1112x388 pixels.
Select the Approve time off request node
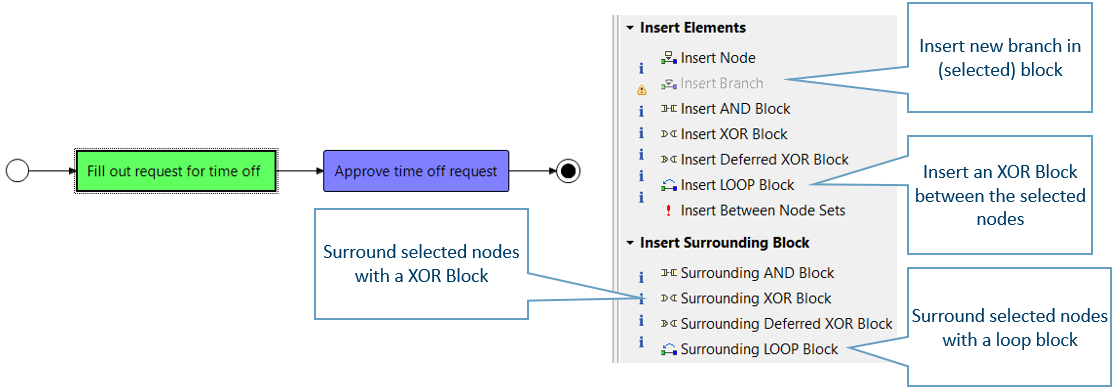click(416, 171)
